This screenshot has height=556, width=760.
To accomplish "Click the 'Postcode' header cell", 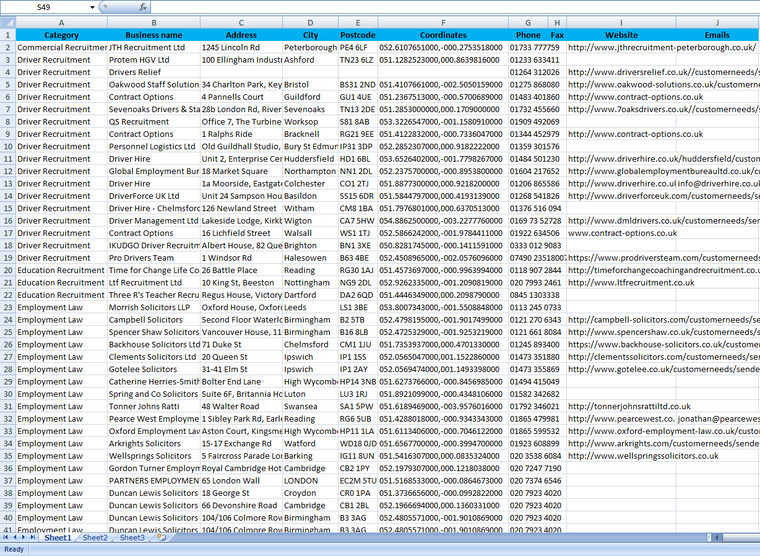I will 358,35.
